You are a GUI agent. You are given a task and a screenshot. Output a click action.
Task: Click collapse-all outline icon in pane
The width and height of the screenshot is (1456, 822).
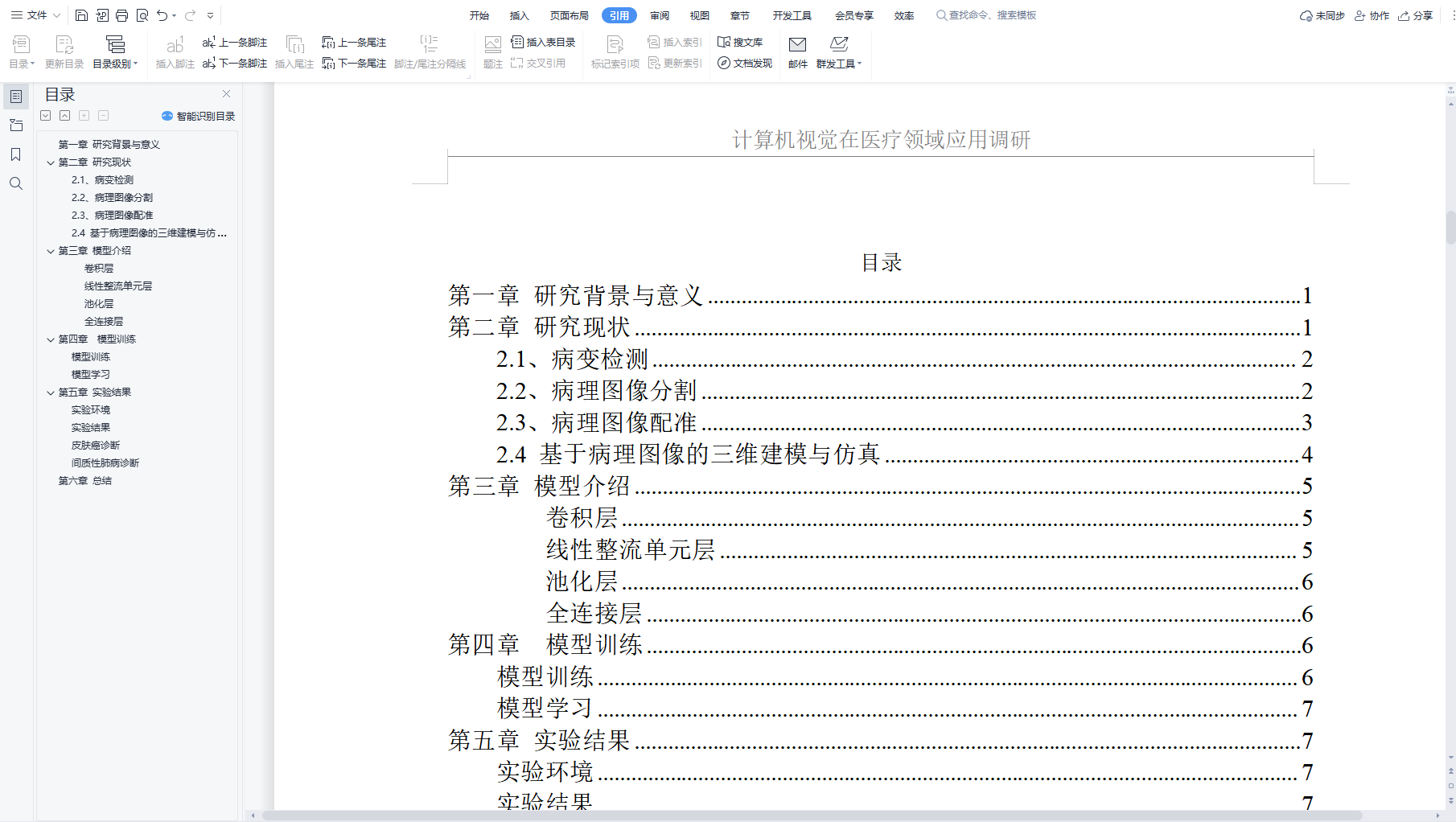coord(65,116)
